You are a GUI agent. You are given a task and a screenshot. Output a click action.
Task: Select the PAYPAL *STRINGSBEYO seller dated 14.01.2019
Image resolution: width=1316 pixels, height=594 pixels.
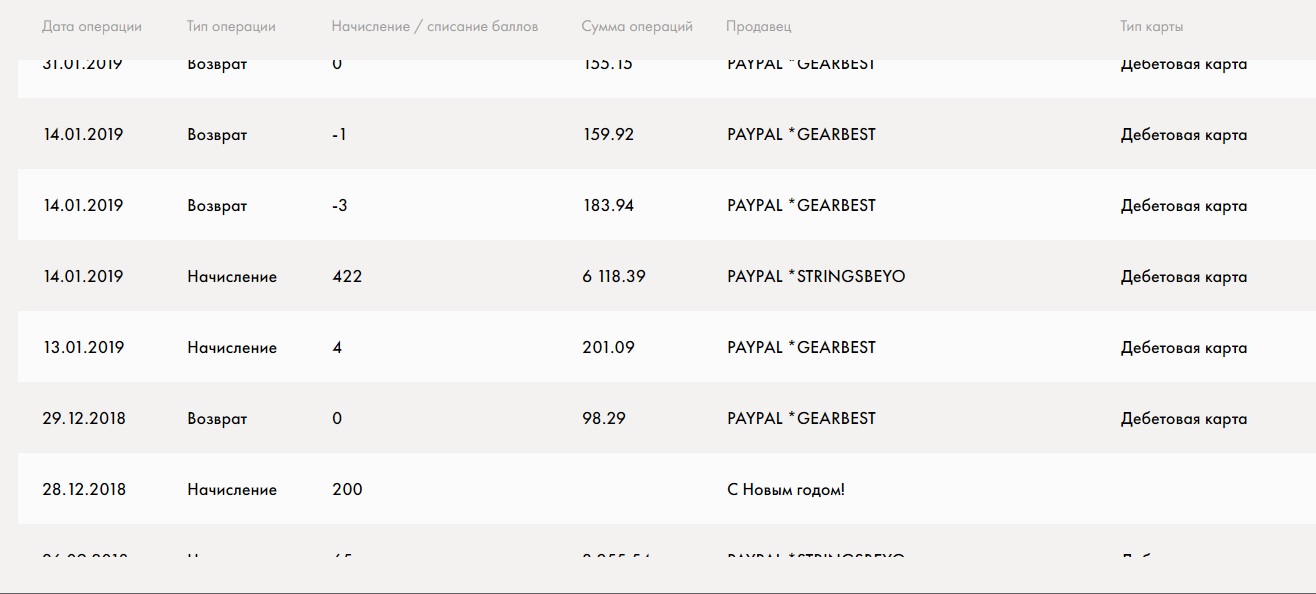pyautogui.click(x=816, y=276)
